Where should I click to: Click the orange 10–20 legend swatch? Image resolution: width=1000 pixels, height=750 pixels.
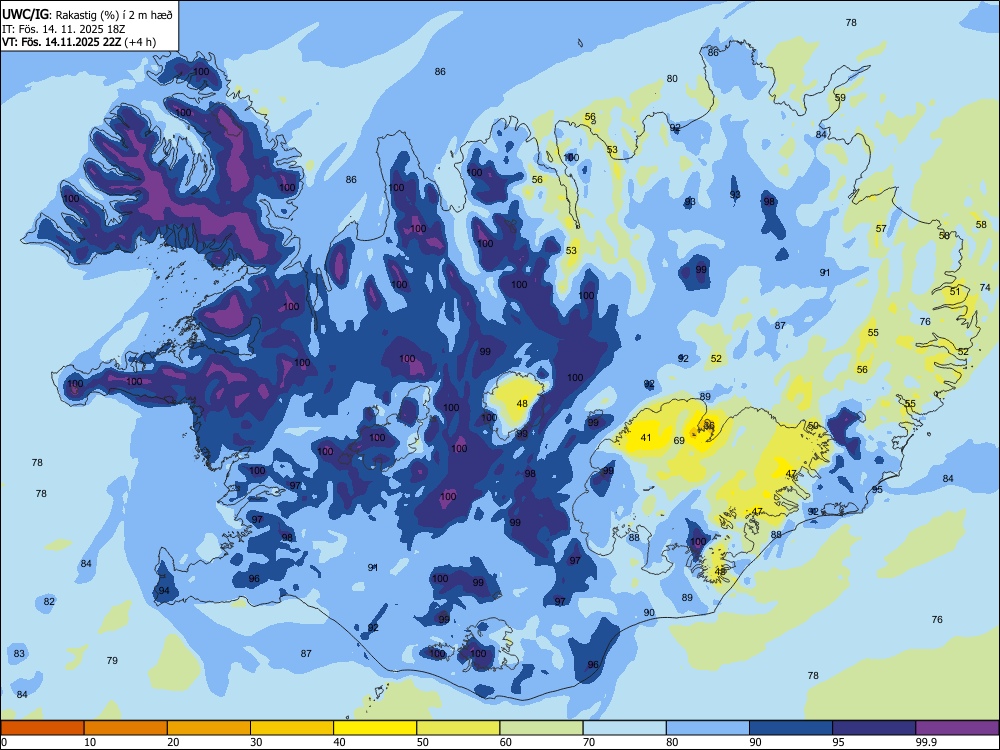click(x=126, y=728)
